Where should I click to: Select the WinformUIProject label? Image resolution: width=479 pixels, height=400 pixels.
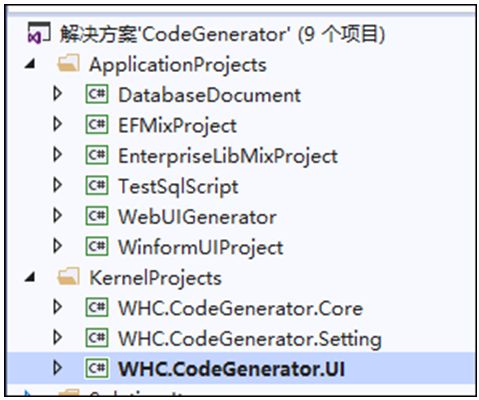coord(201,247)
